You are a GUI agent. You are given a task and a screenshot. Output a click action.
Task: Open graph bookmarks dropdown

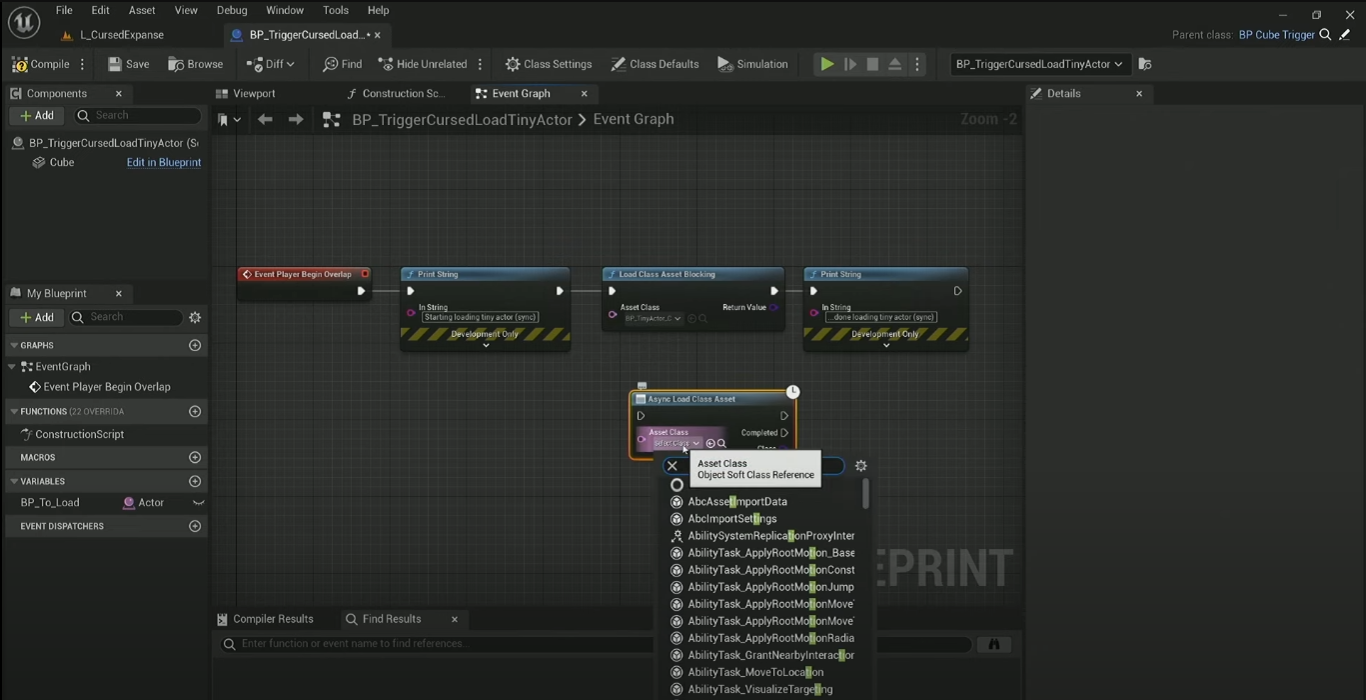point(229,119)
